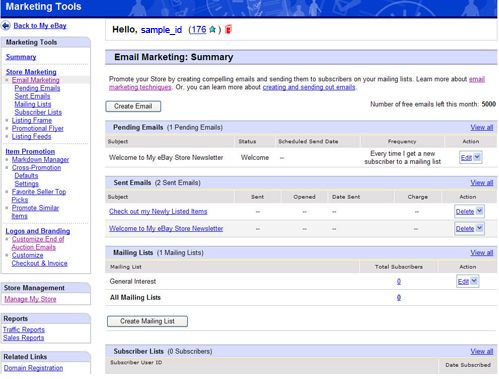Open Sent Emails in the sidebar
499x379 pixels.
click(x=32, y=96)
